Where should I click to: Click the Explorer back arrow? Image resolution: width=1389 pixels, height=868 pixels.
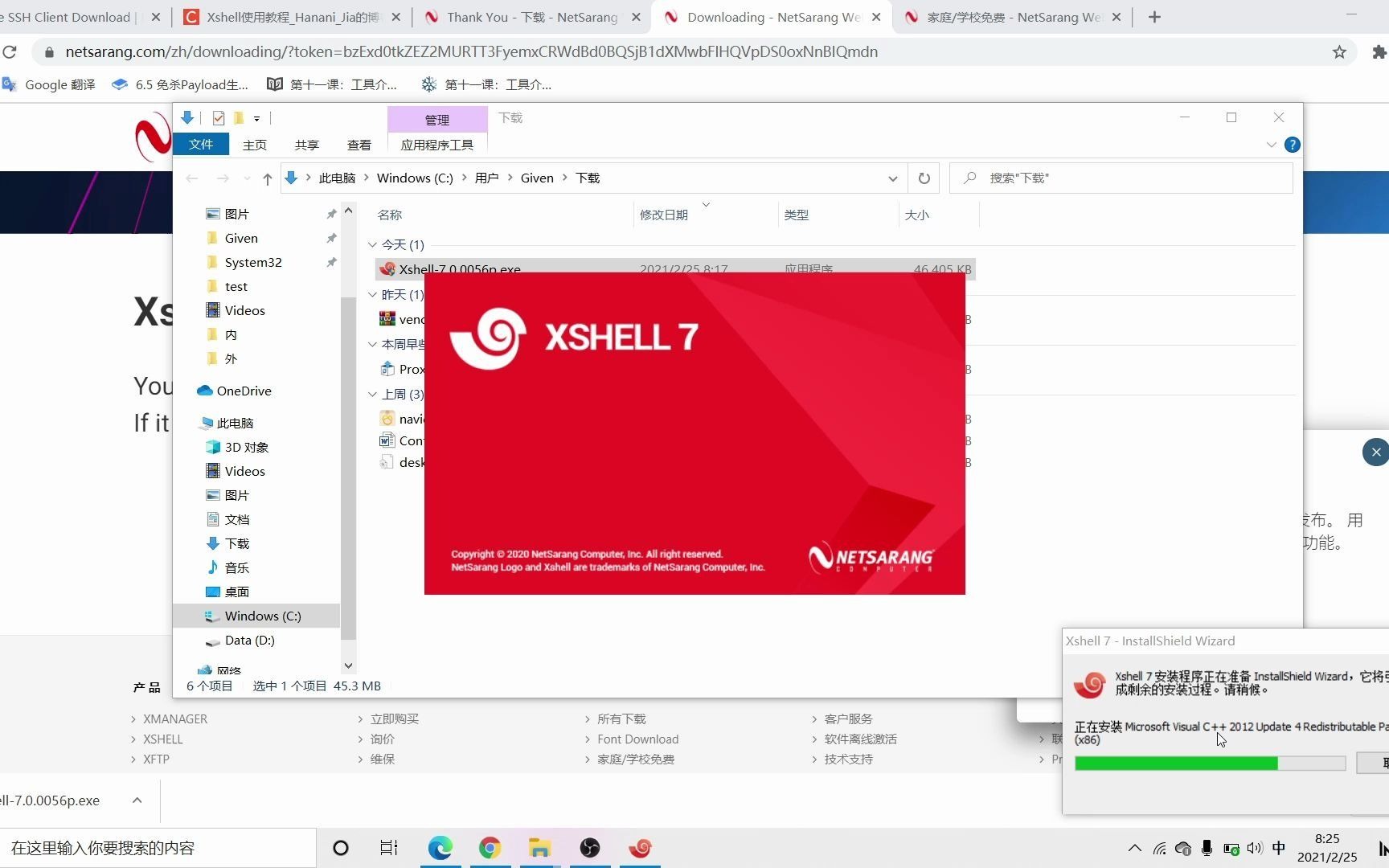click(x=191, y=178)
